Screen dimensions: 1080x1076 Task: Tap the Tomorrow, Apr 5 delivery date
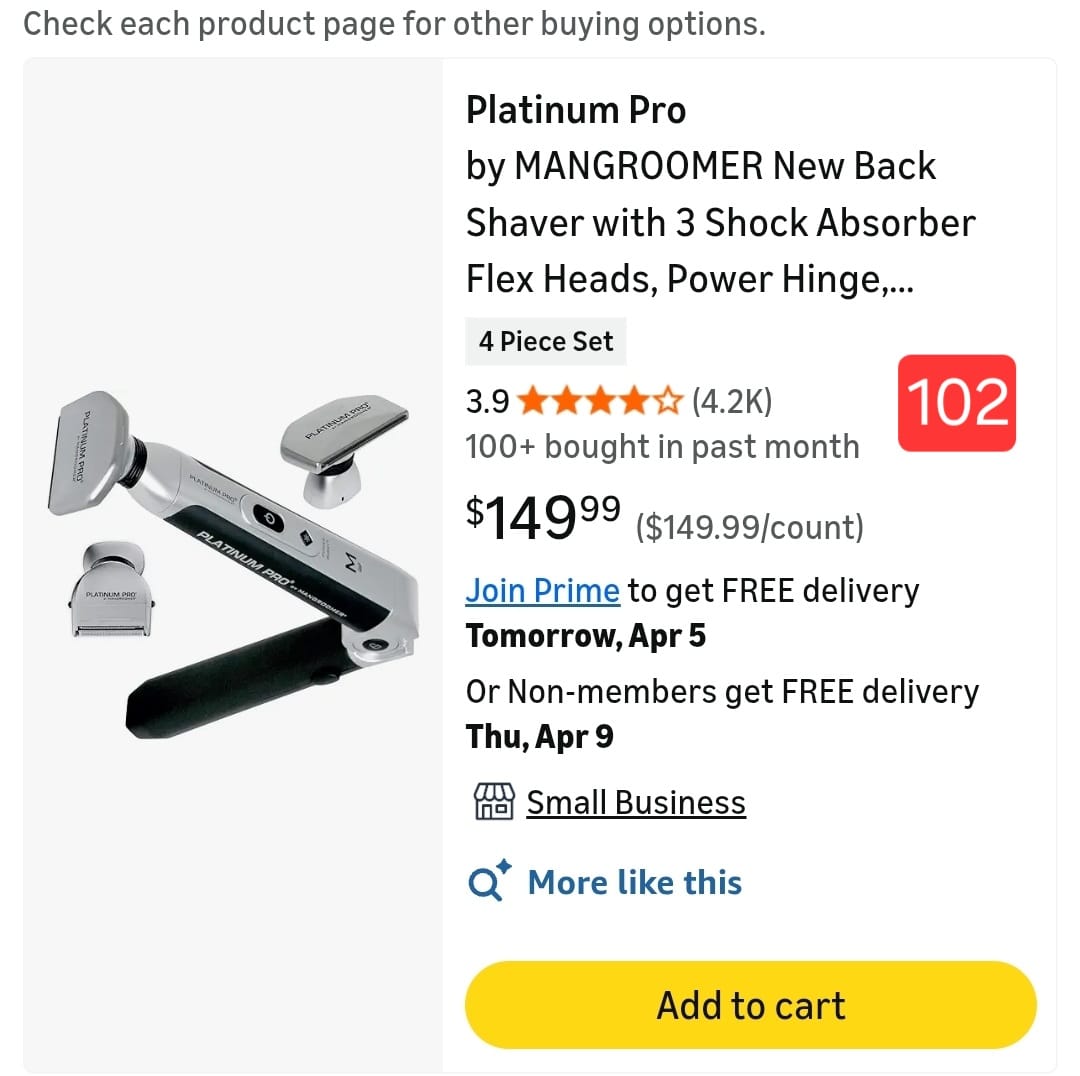click(586, 636)
